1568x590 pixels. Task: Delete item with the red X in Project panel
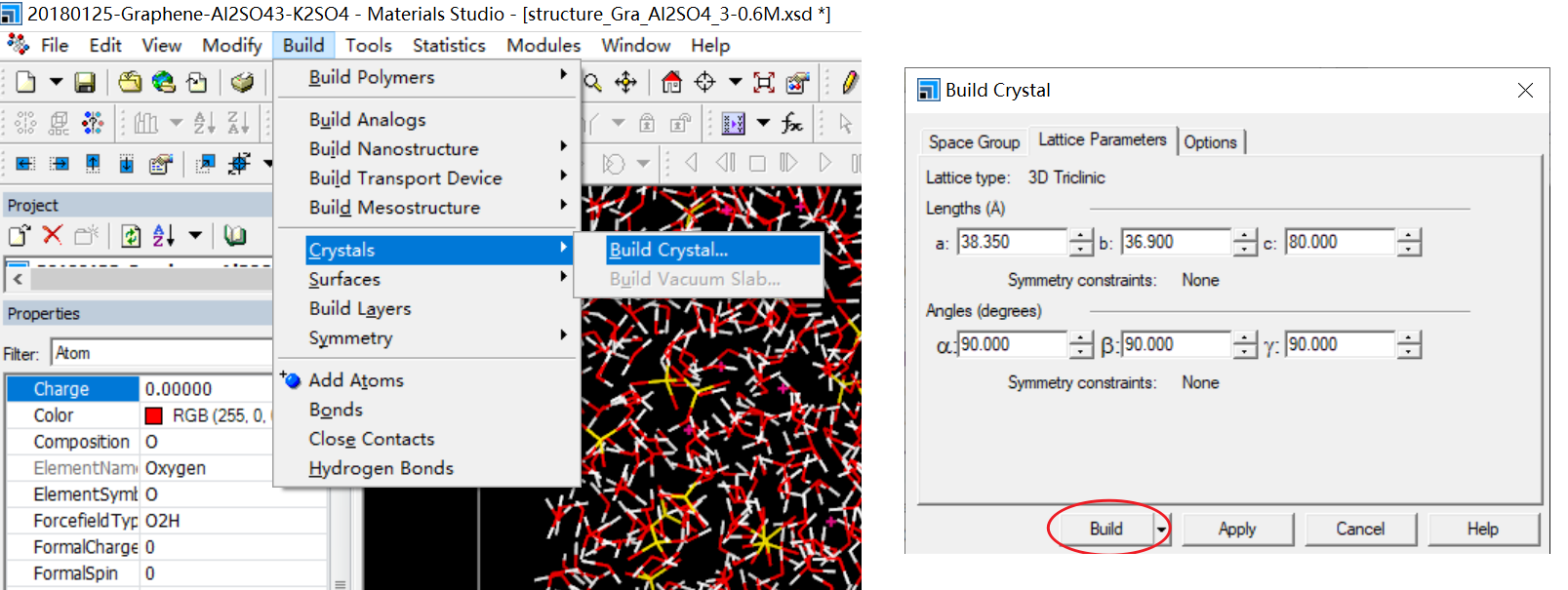[x=53, y=235]
